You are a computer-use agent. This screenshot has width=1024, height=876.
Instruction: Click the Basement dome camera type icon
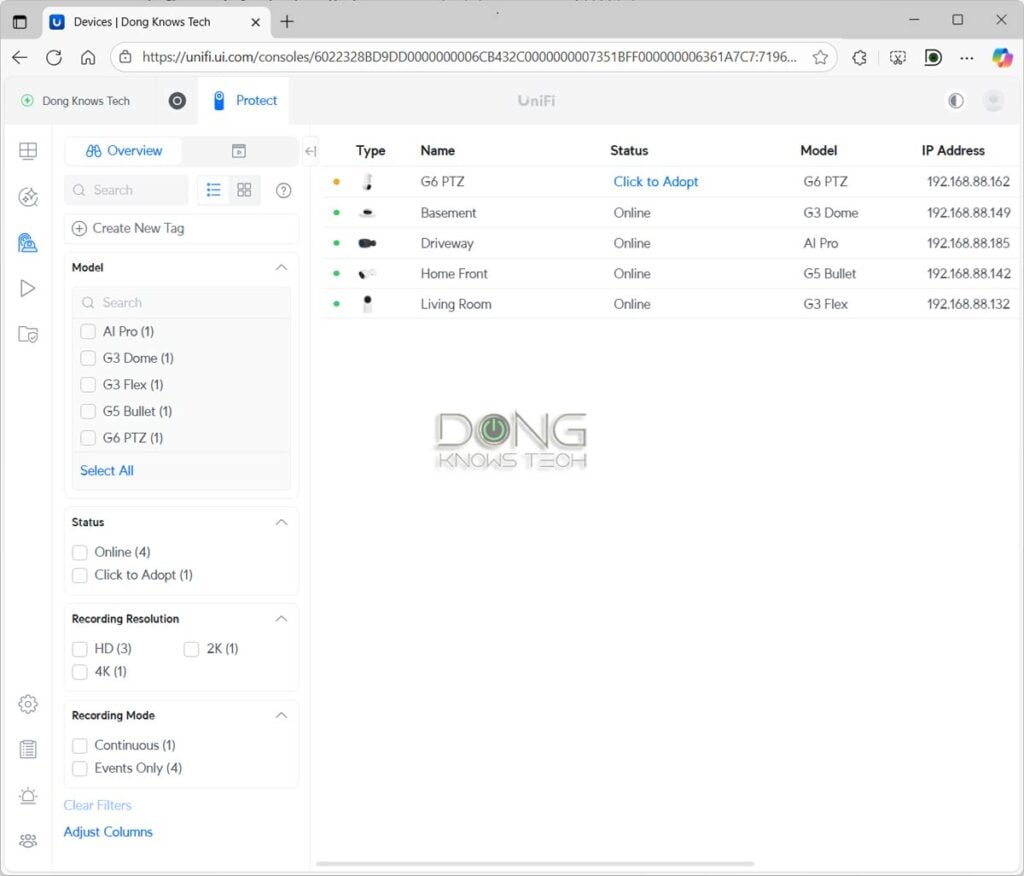coord(368,212)
